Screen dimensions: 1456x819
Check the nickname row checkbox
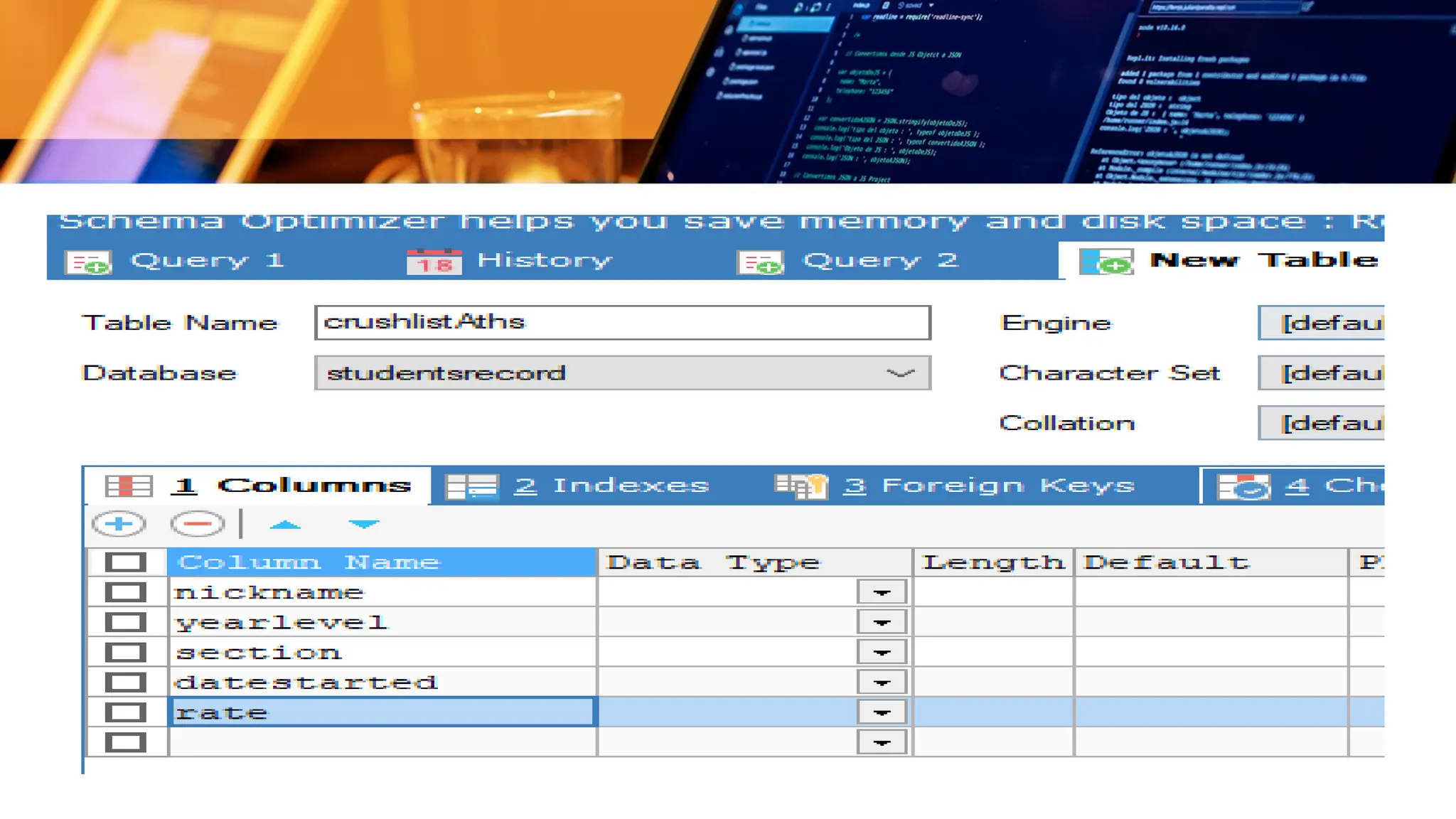(125, 592)
